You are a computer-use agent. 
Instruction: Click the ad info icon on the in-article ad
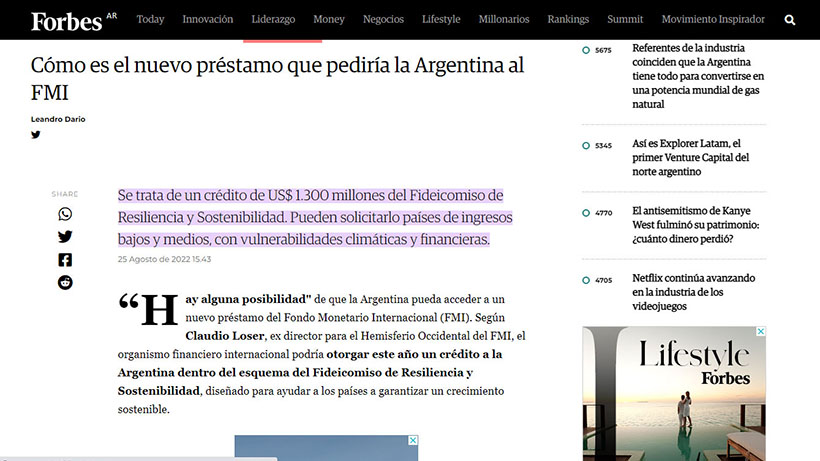[x=412, y=440]
